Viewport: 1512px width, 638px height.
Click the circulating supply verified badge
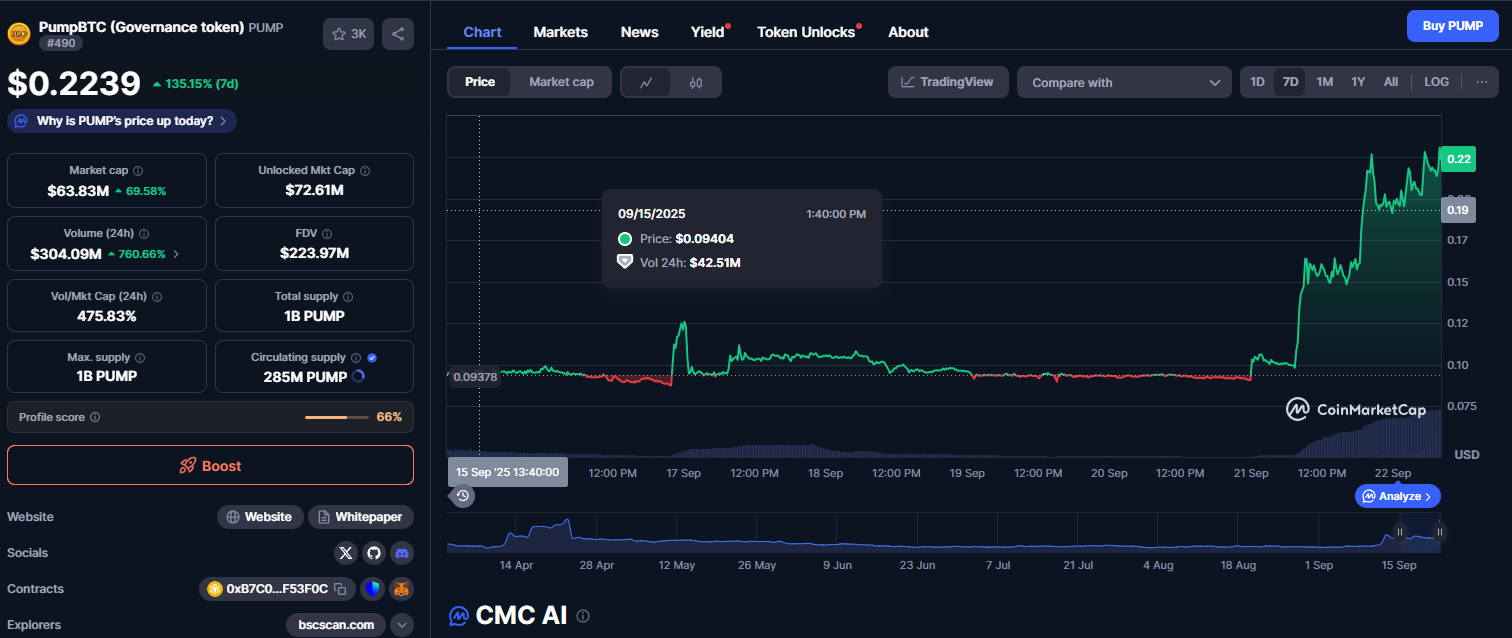pos(372,358)
